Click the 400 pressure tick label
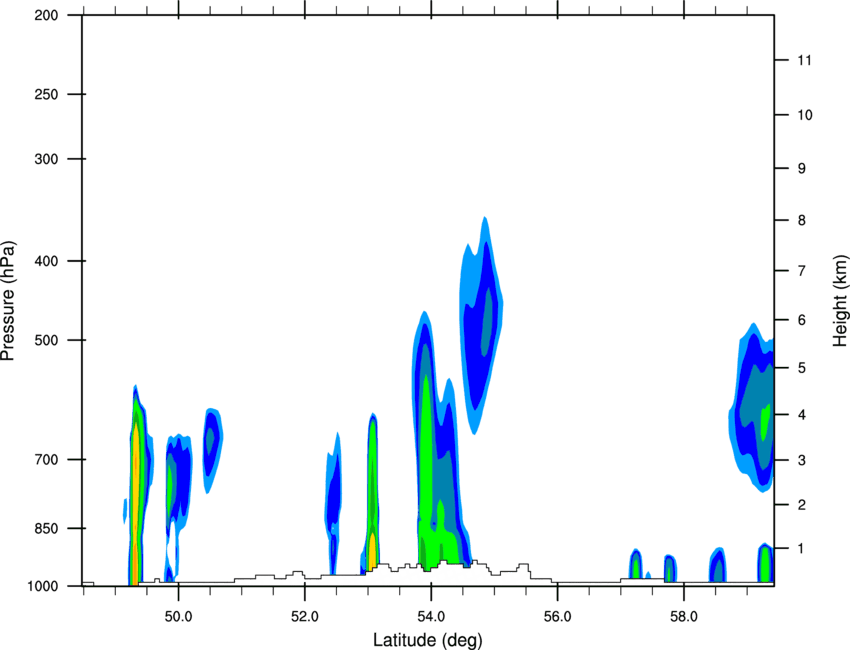Viewport: 850px width, 650px height. pyautogui.click(x=46, y=261)
